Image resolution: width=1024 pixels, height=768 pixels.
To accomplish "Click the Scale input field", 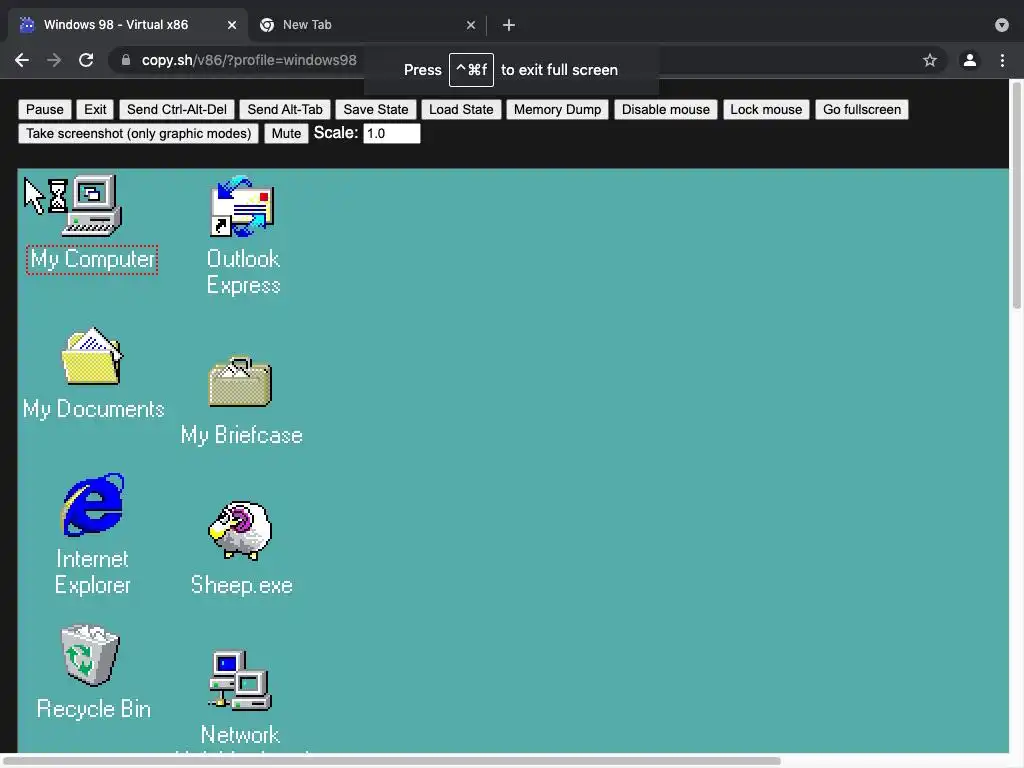I will [x=391, y=134].
